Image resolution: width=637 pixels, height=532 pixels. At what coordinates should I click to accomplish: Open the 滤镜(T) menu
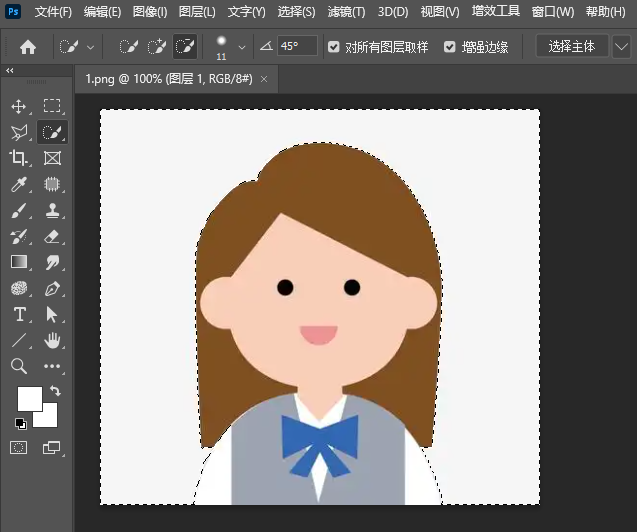coord(346,12)
